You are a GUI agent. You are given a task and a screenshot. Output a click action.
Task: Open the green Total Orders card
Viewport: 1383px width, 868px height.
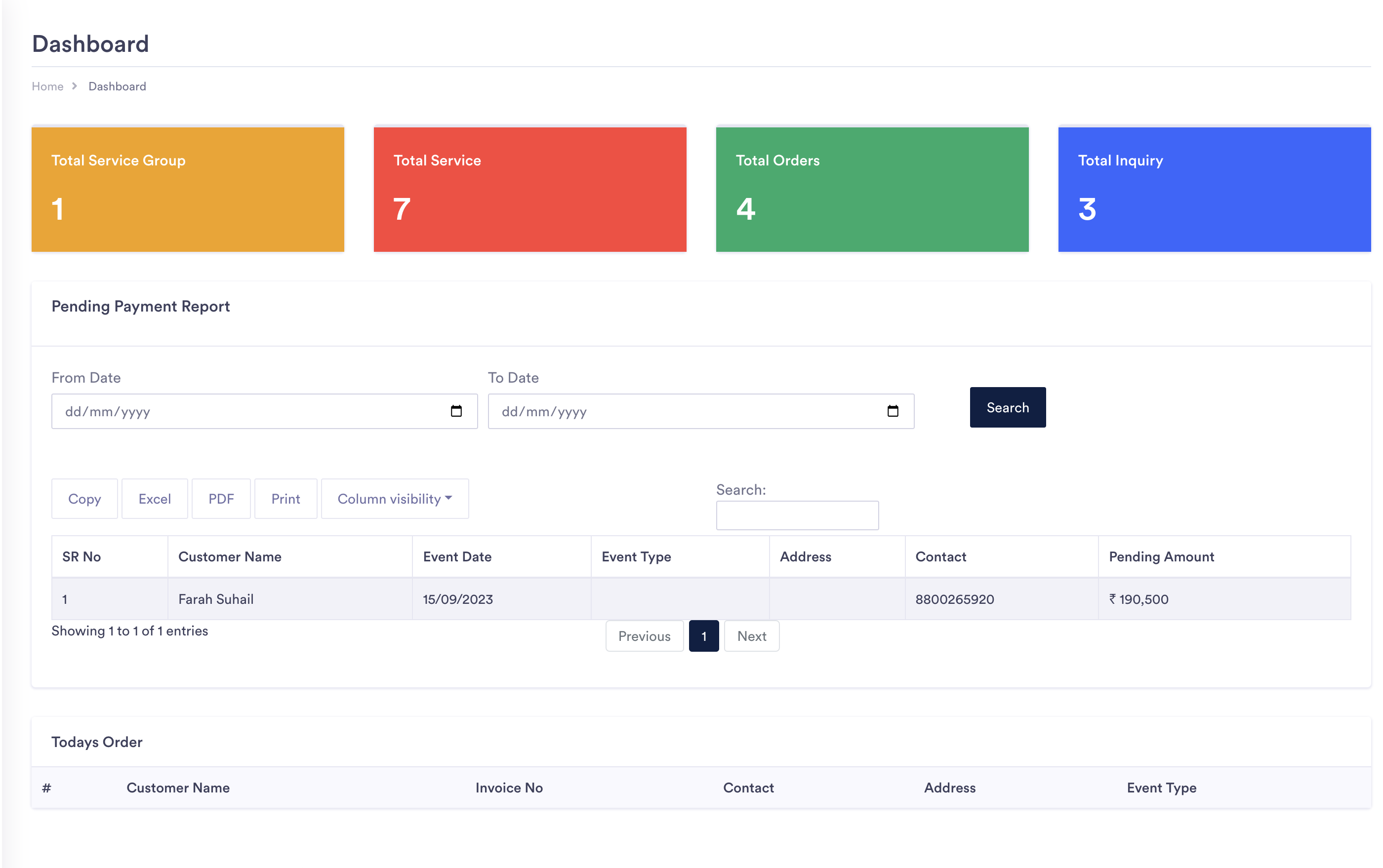point(872,189)
